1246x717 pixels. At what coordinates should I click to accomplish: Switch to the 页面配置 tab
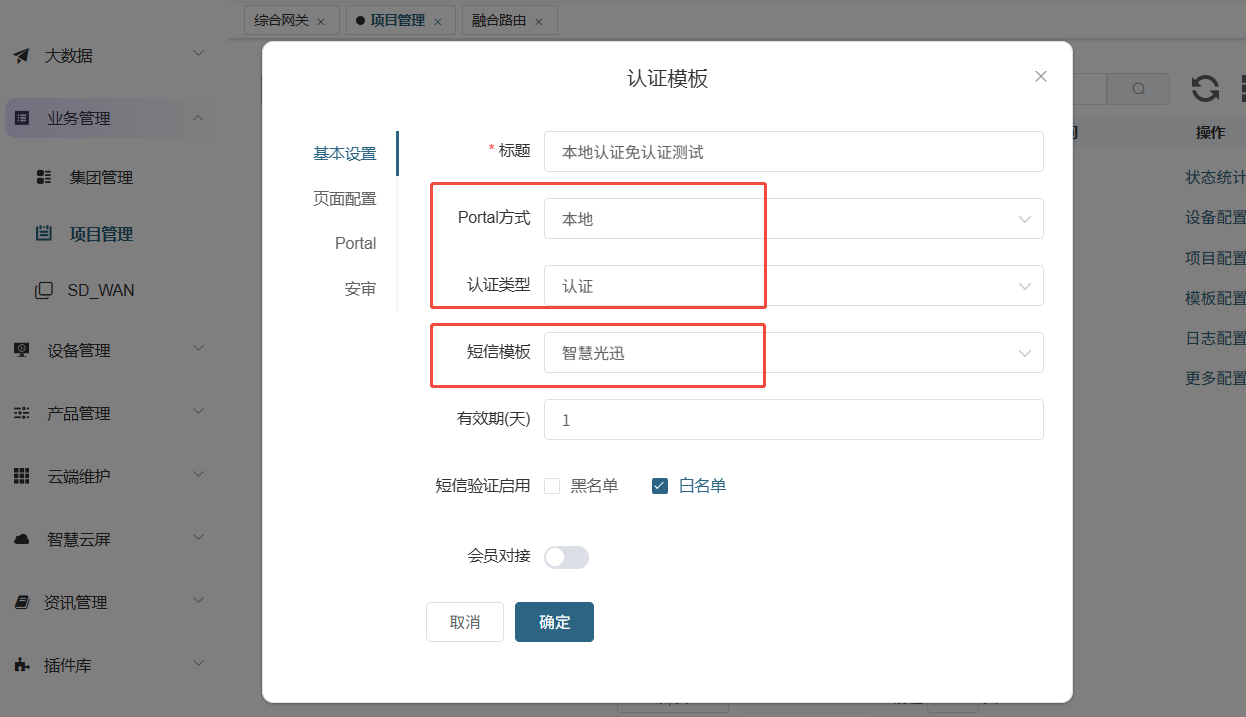point(344,199)
